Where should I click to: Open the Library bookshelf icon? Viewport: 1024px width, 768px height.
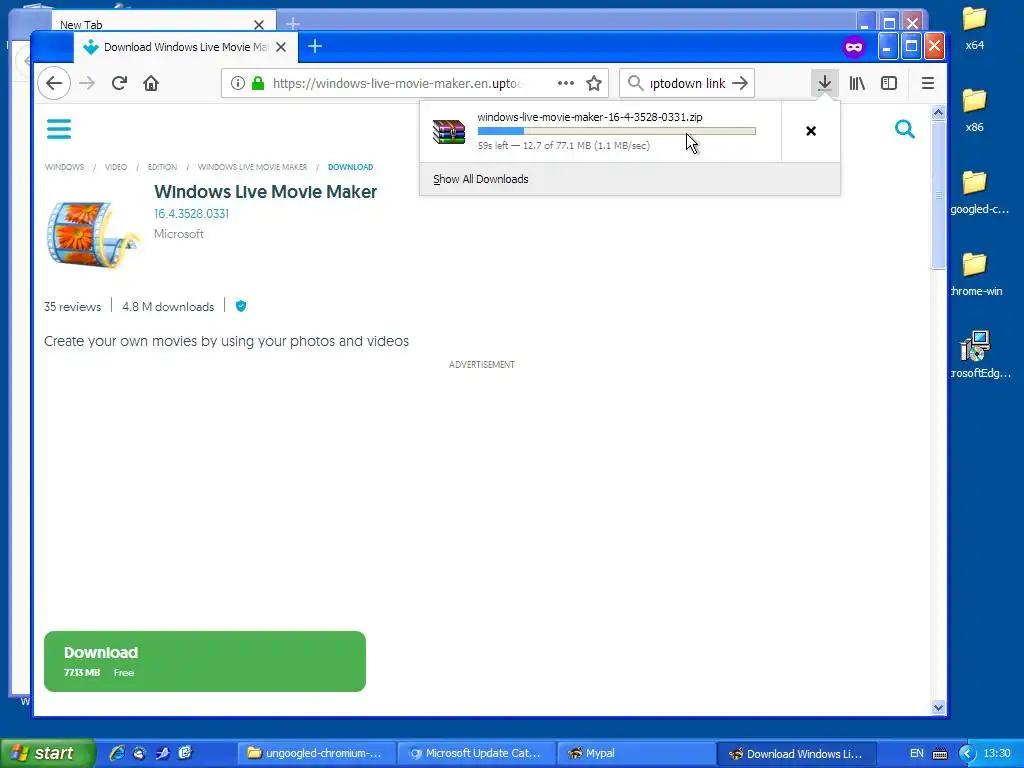857,83
